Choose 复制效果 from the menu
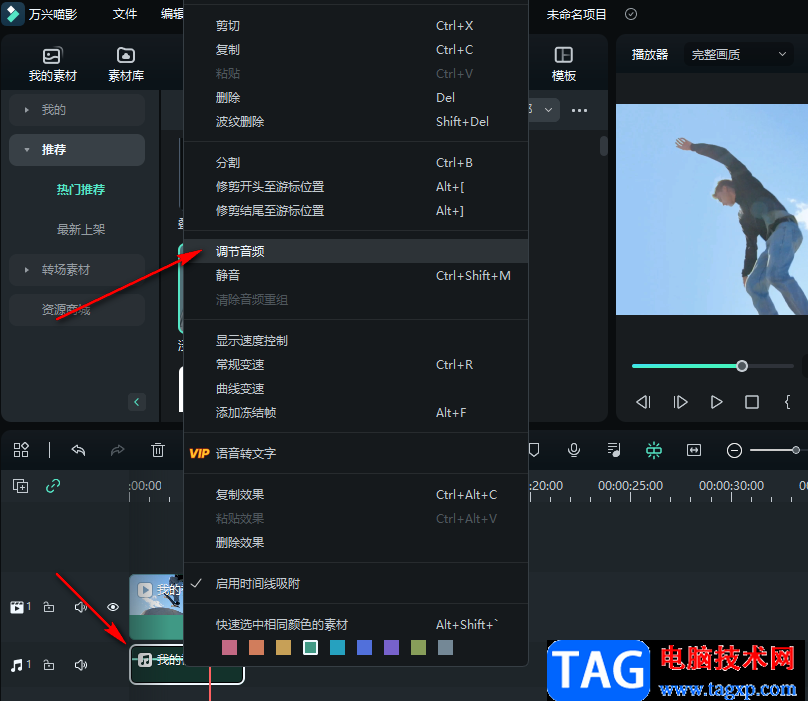This screenshot has width=808, height=701. pos(356,495)
